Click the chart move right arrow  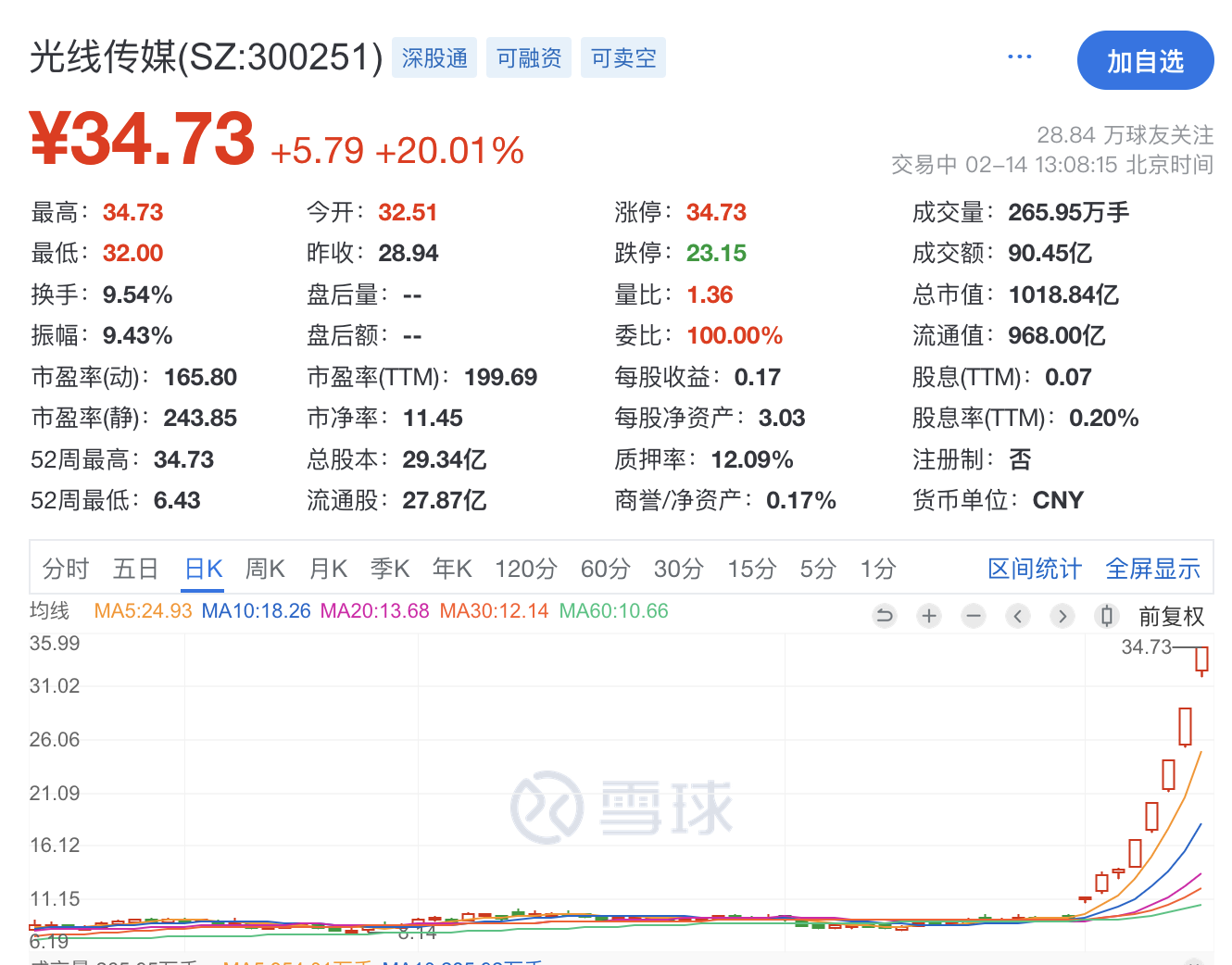[x=1062, y=616]
